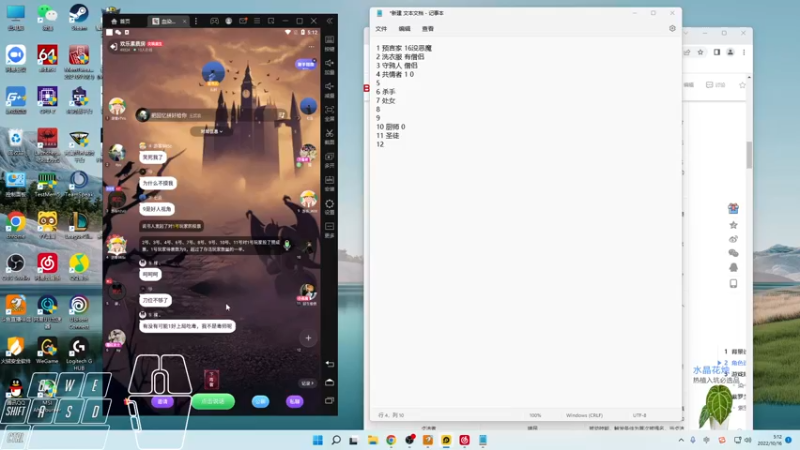Show hidden tray icons chevron
Screen dimensions: 800x450
coord(681,440)
